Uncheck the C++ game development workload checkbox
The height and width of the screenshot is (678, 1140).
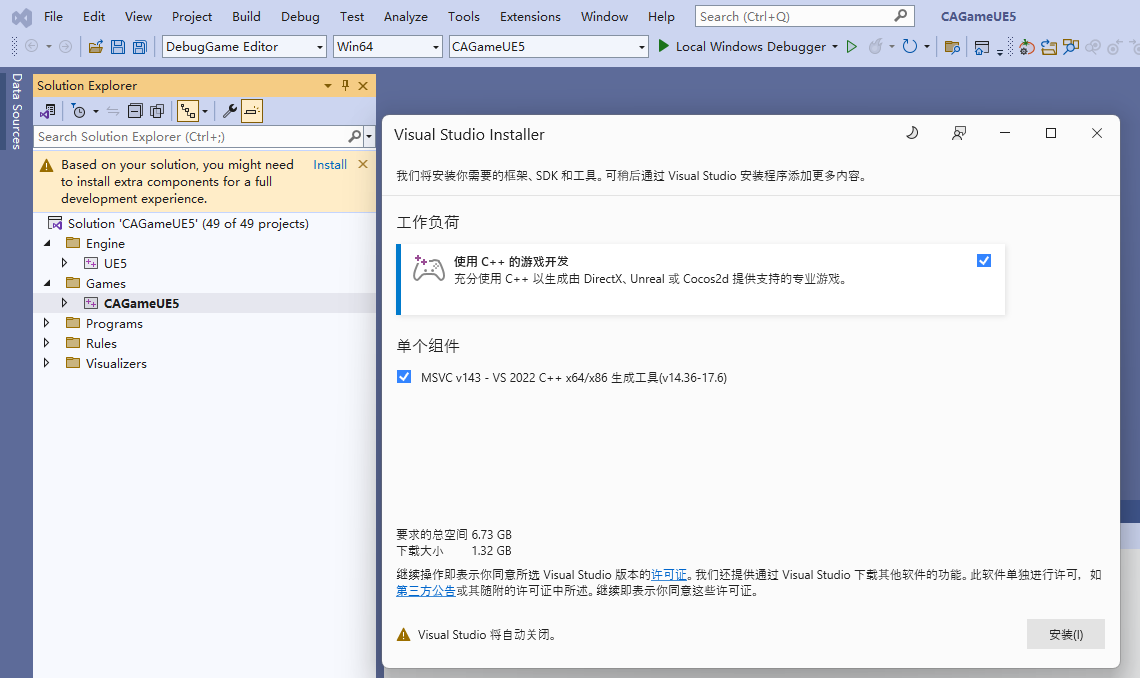click(984, 260)
